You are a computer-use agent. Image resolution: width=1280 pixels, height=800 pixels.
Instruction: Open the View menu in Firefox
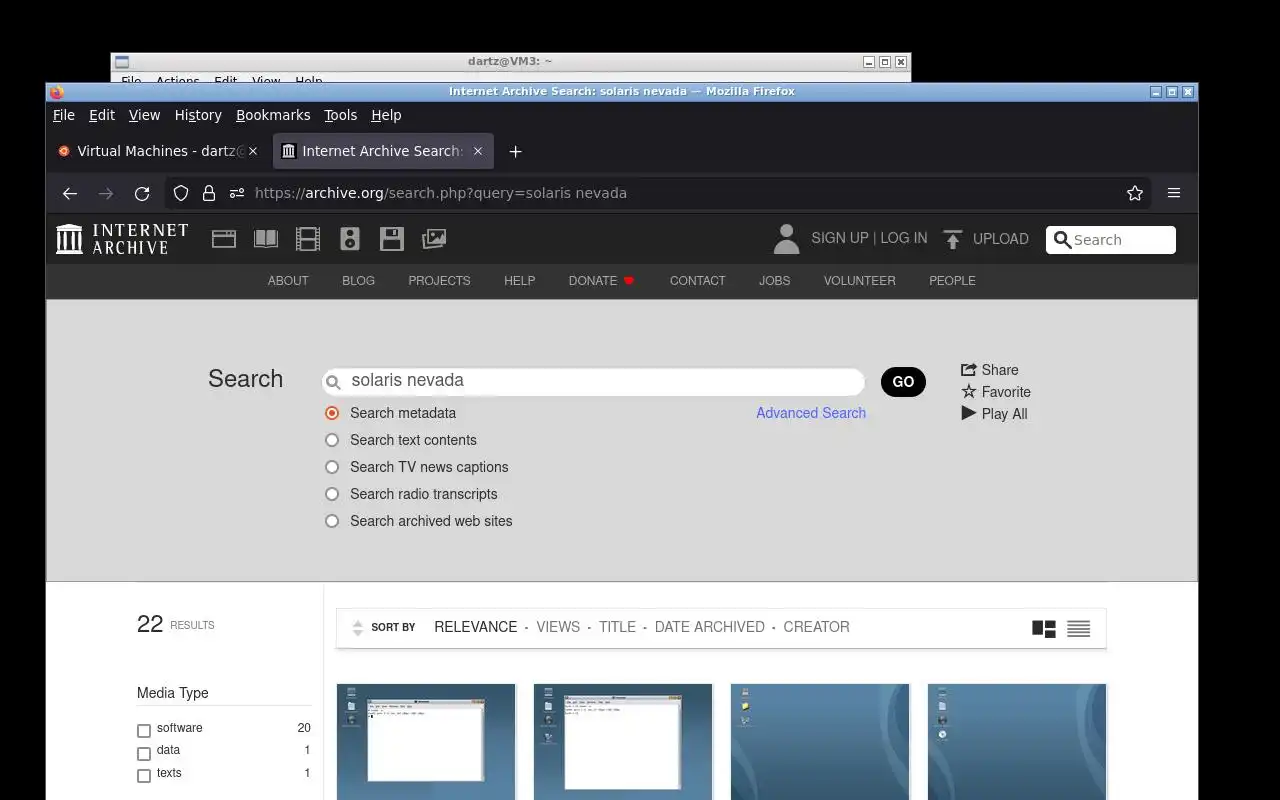(x=144, y=115)
